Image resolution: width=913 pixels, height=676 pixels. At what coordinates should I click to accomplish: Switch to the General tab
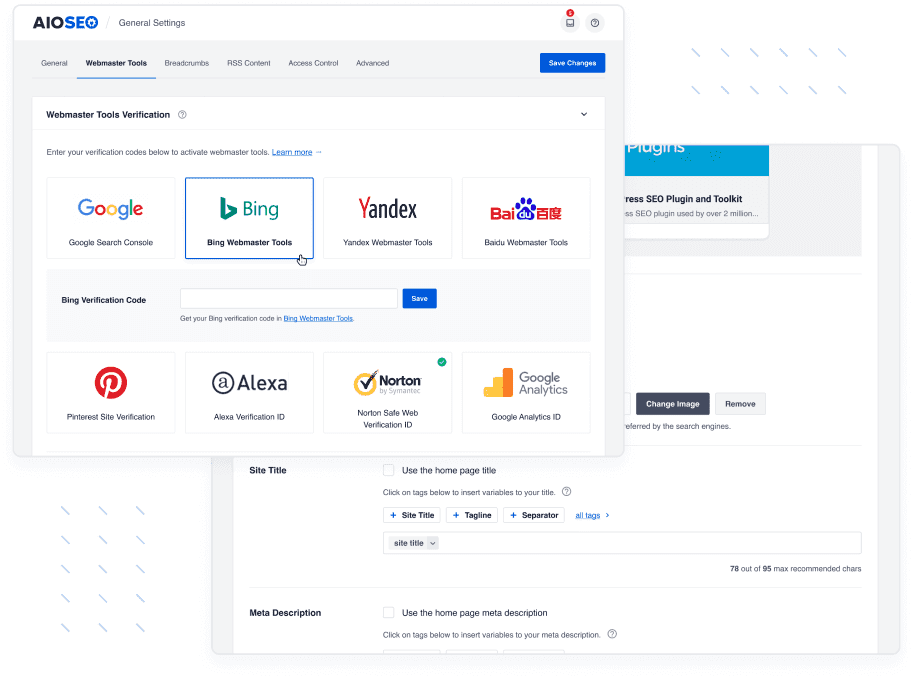54,63
